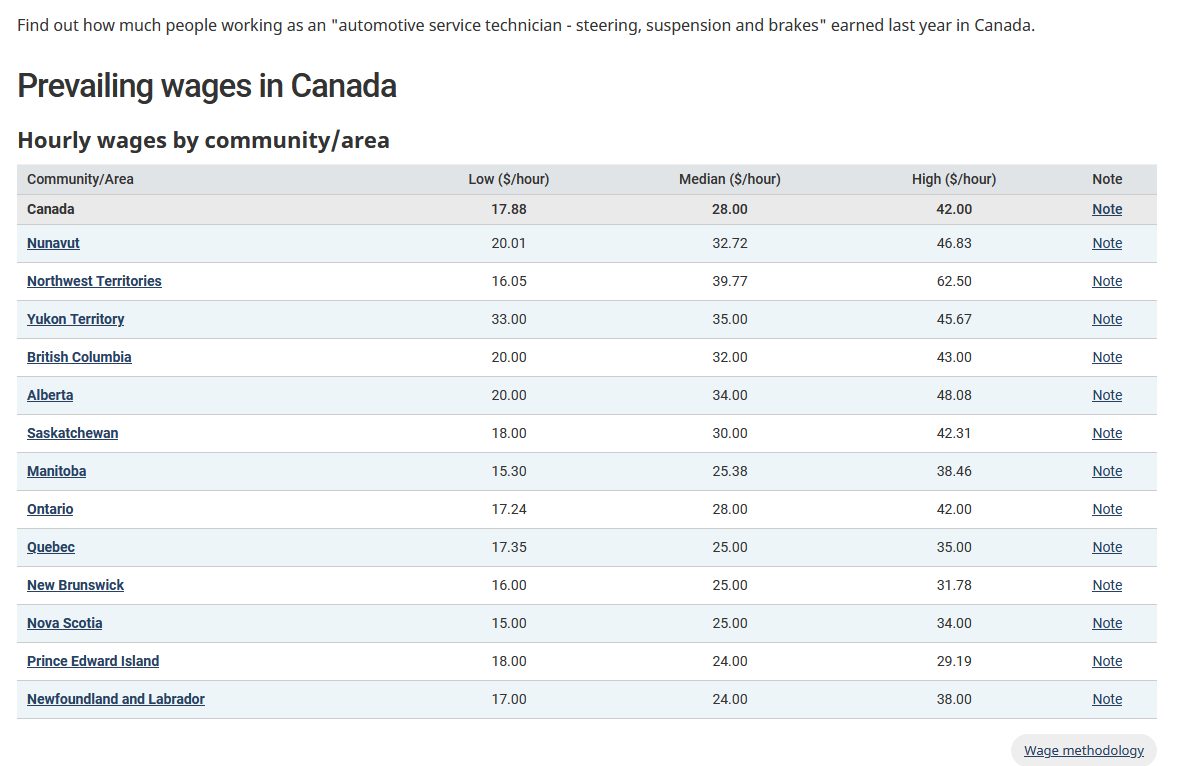Go to Manitoba wages page
1179x766 pixels.
pyautogui.click(x=56, y=471)
